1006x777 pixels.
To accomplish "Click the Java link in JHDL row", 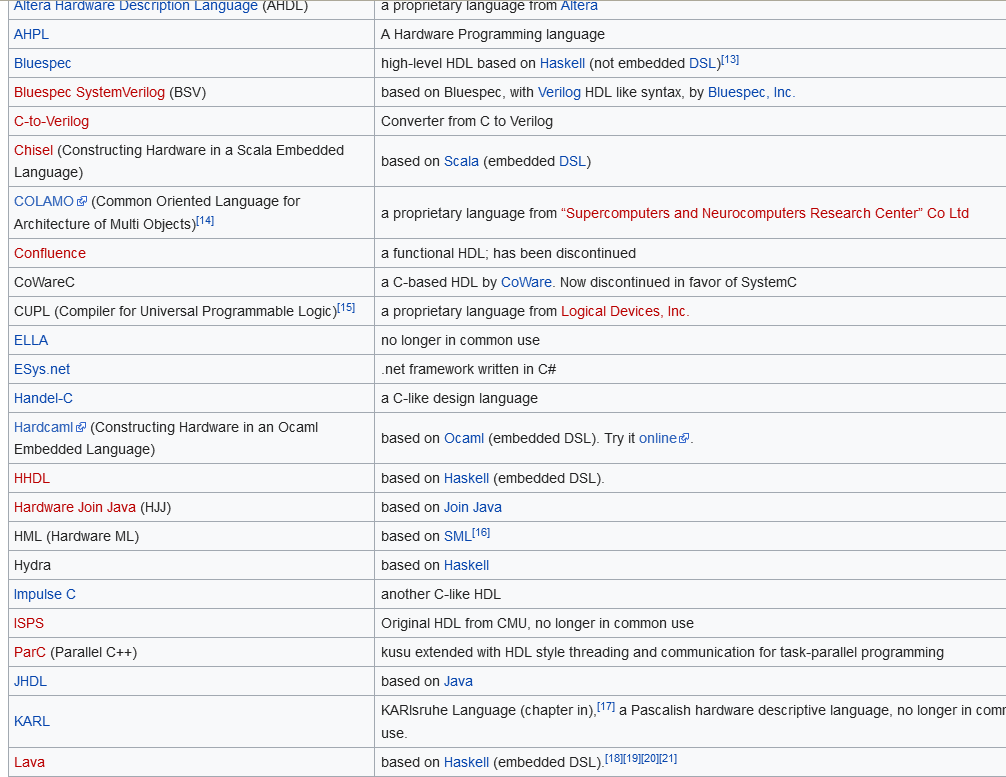I will 458,681.
